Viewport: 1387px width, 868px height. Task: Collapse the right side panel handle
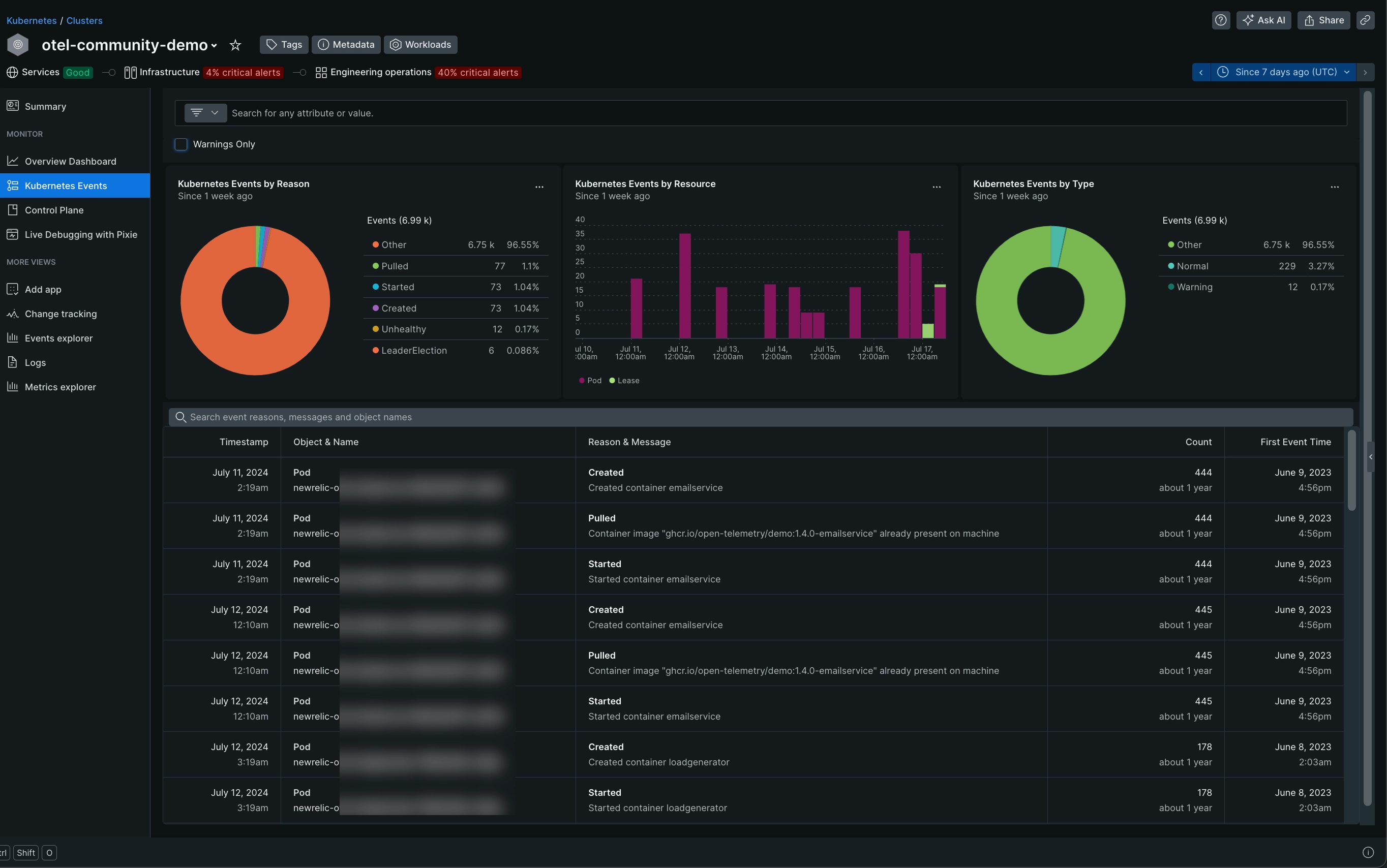[x=1370, y=457]
